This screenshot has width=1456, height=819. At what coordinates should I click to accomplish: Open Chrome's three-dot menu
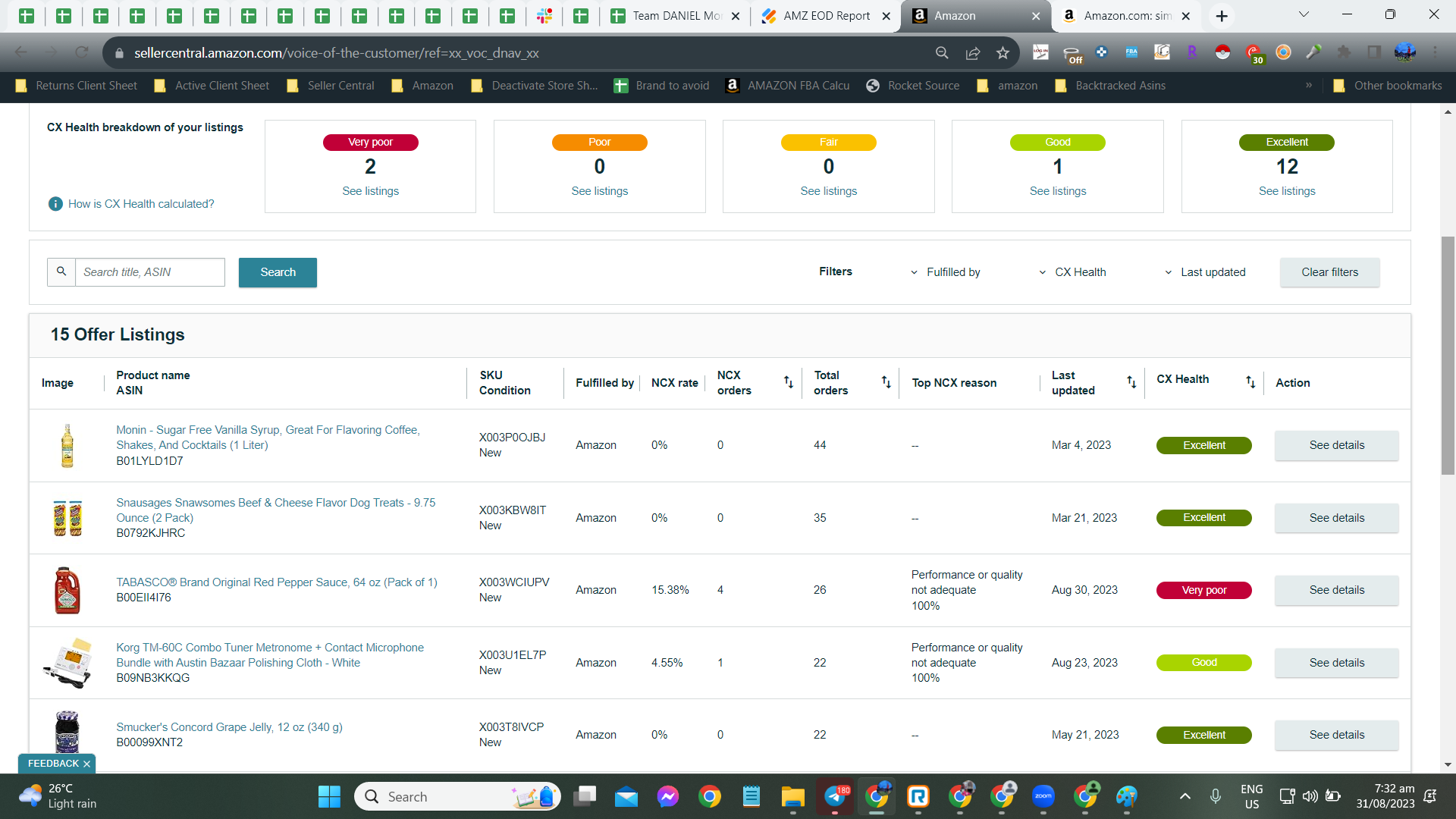click(1436, 52)
